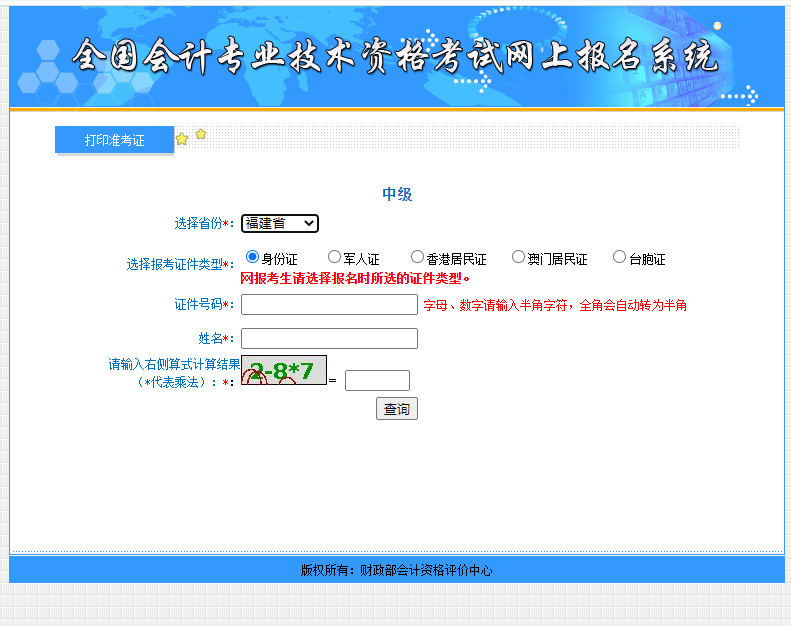Screen dimensions: 791x626
Task: Open the 福建省 province dropdown
Action: 279,223
